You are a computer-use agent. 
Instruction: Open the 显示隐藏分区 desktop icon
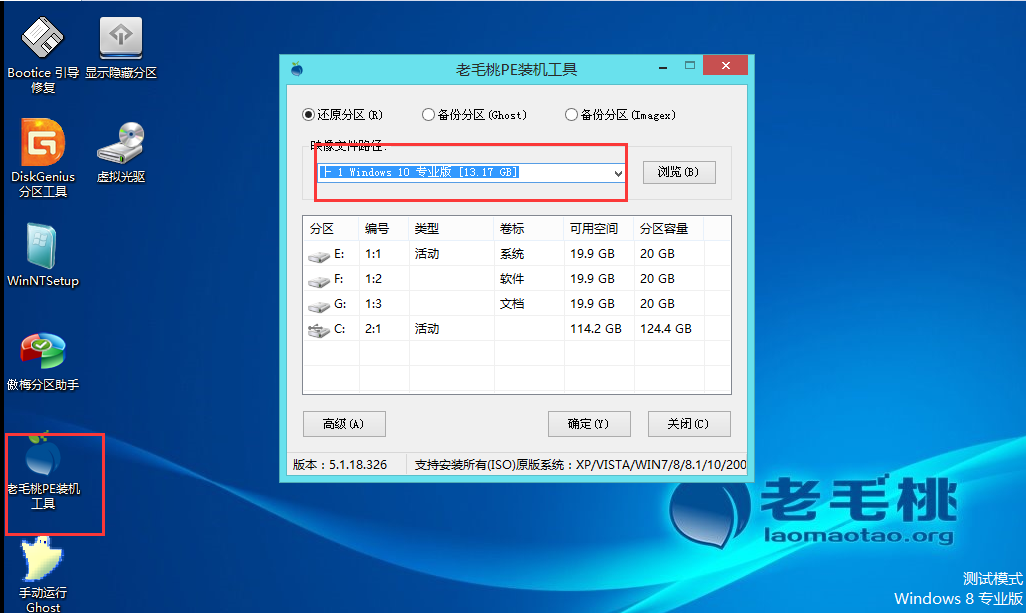(121, 48)
